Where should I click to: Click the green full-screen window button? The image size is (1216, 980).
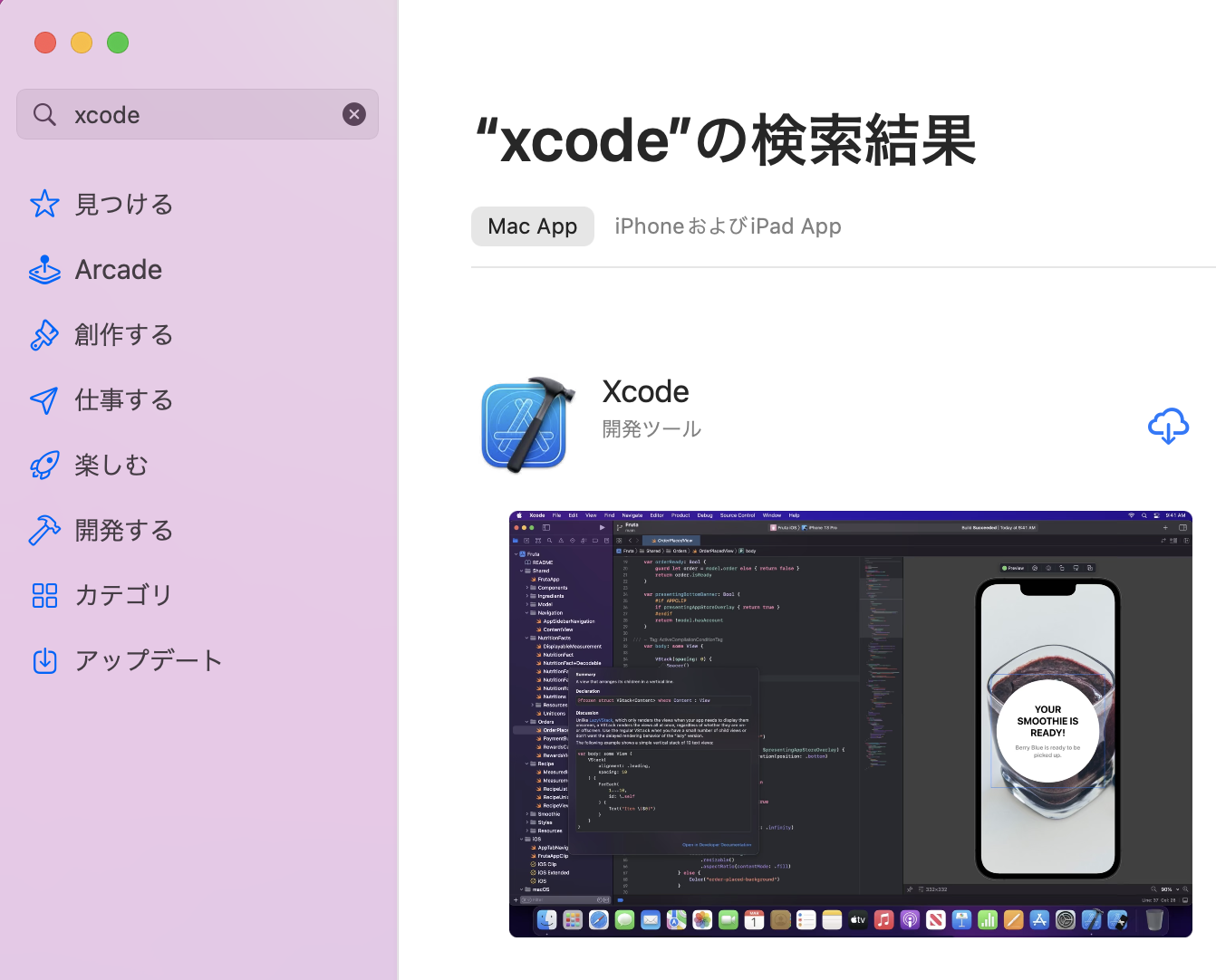coord(118,43)
